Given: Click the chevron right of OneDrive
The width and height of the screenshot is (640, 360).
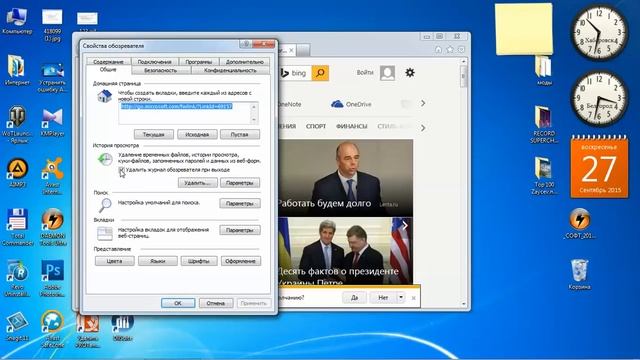Looking at the screenshot, I should point(423,104).
